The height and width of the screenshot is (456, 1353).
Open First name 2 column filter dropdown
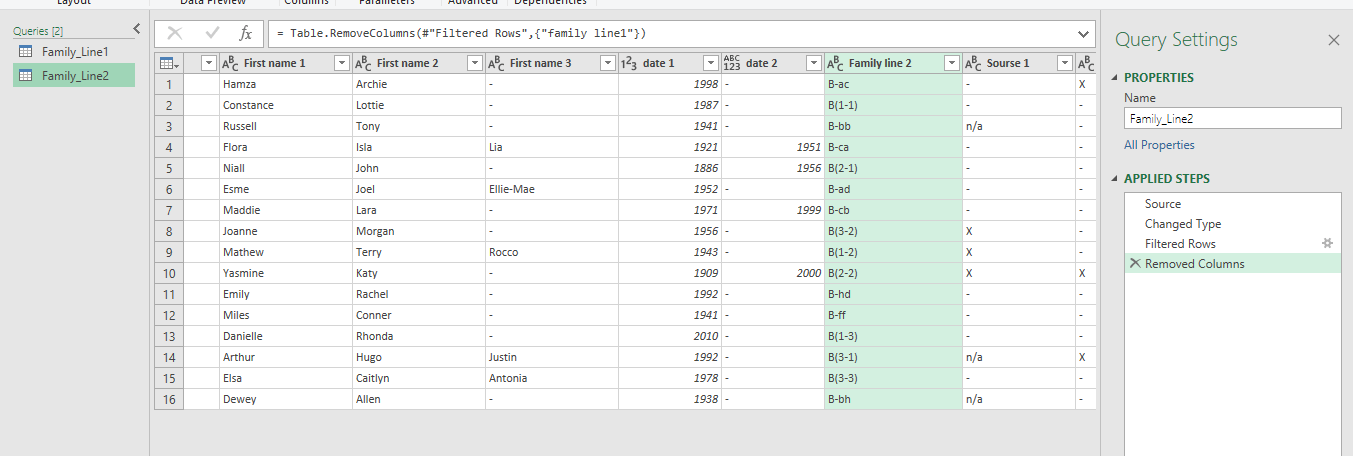tap(475, 63)
